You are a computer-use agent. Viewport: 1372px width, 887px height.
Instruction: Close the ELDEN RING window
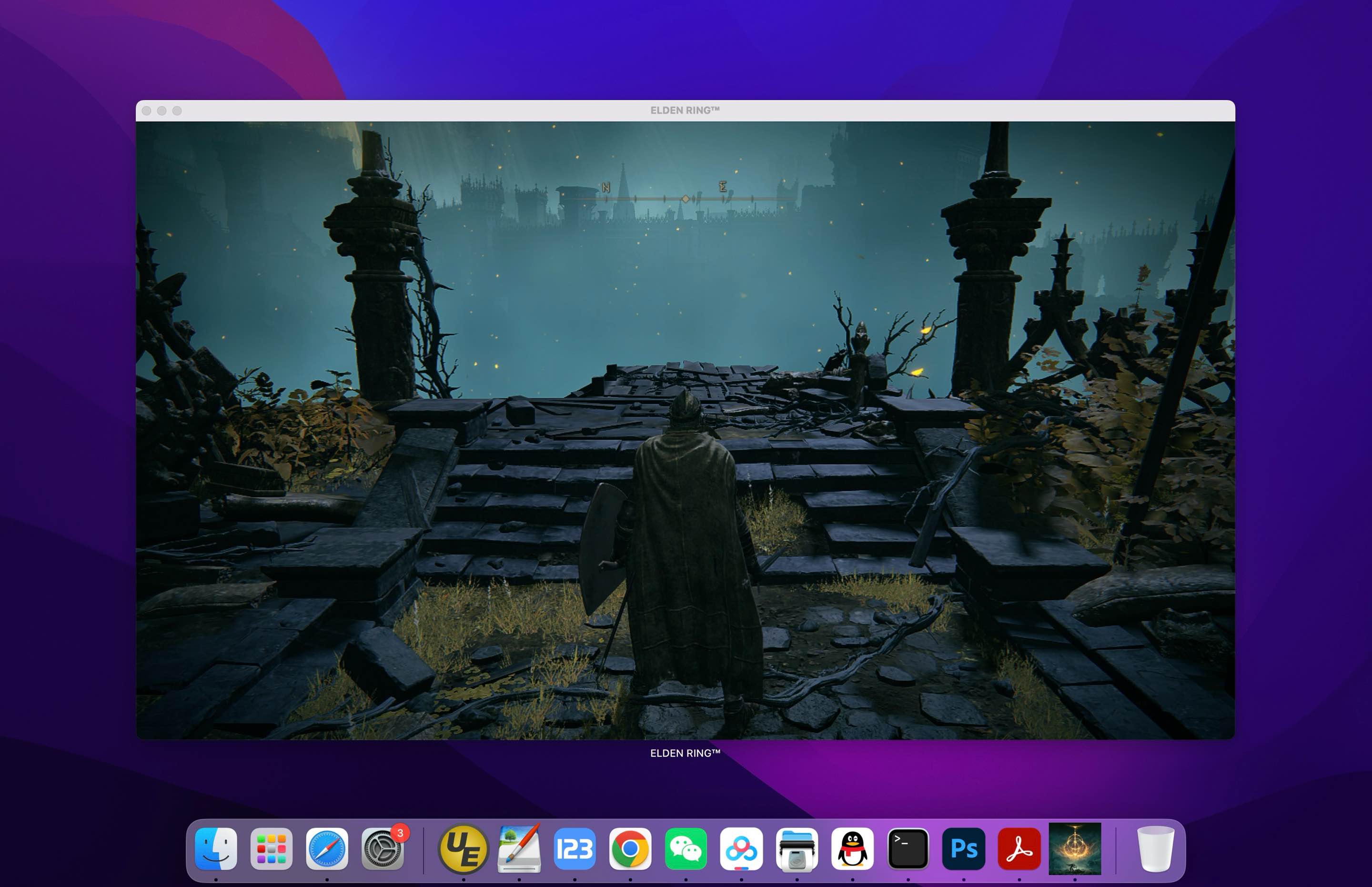point(147,111)
